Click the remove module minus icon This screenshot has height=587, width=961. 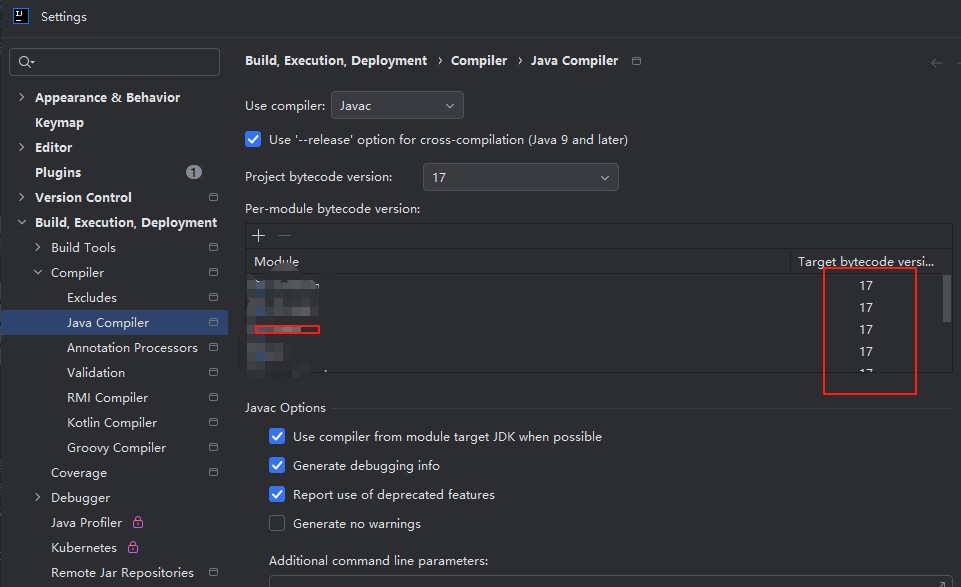point(284,235)
